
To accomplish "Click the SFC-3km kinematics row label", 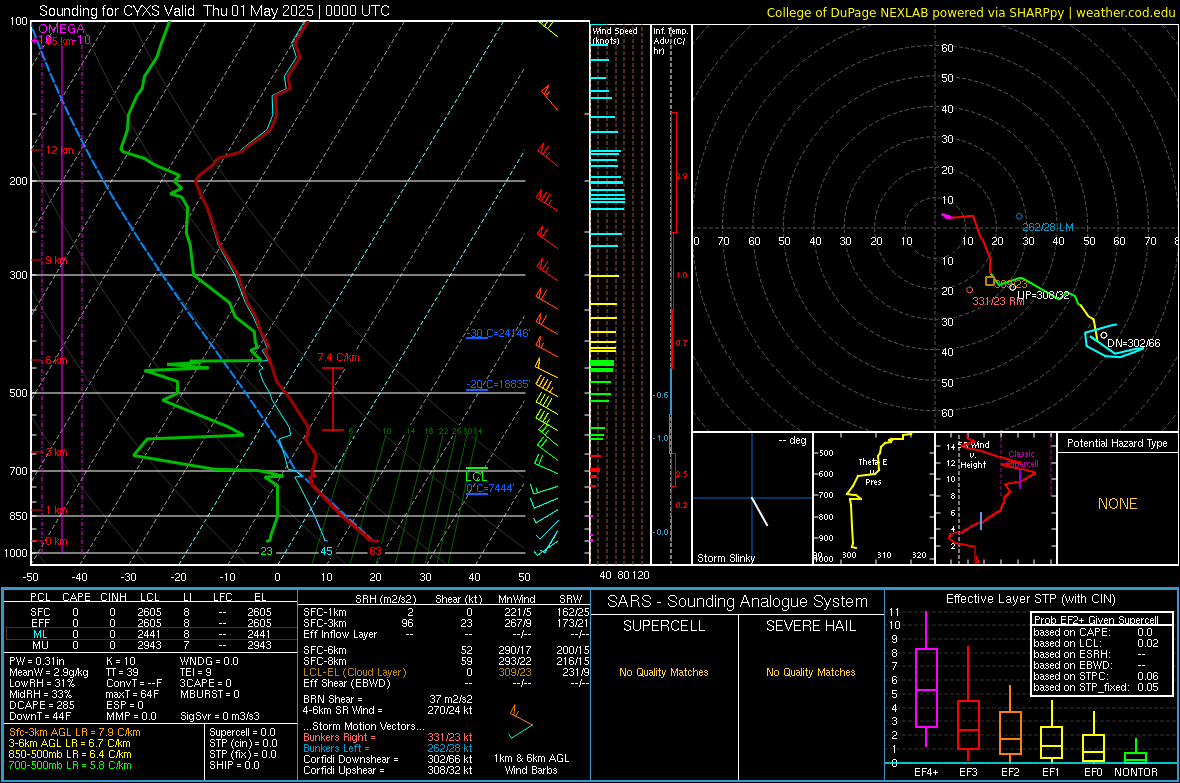I will [325, 623].
